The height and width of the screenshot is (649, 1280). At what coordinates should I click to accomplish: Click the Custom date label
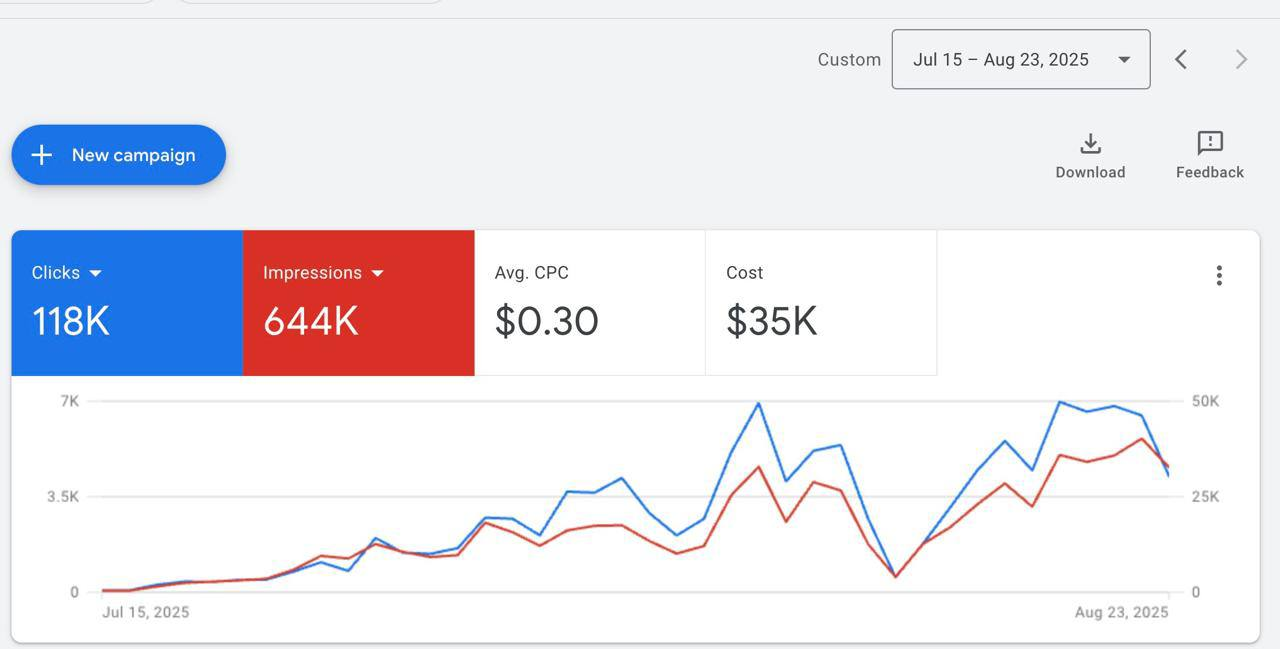coord(849,59)
